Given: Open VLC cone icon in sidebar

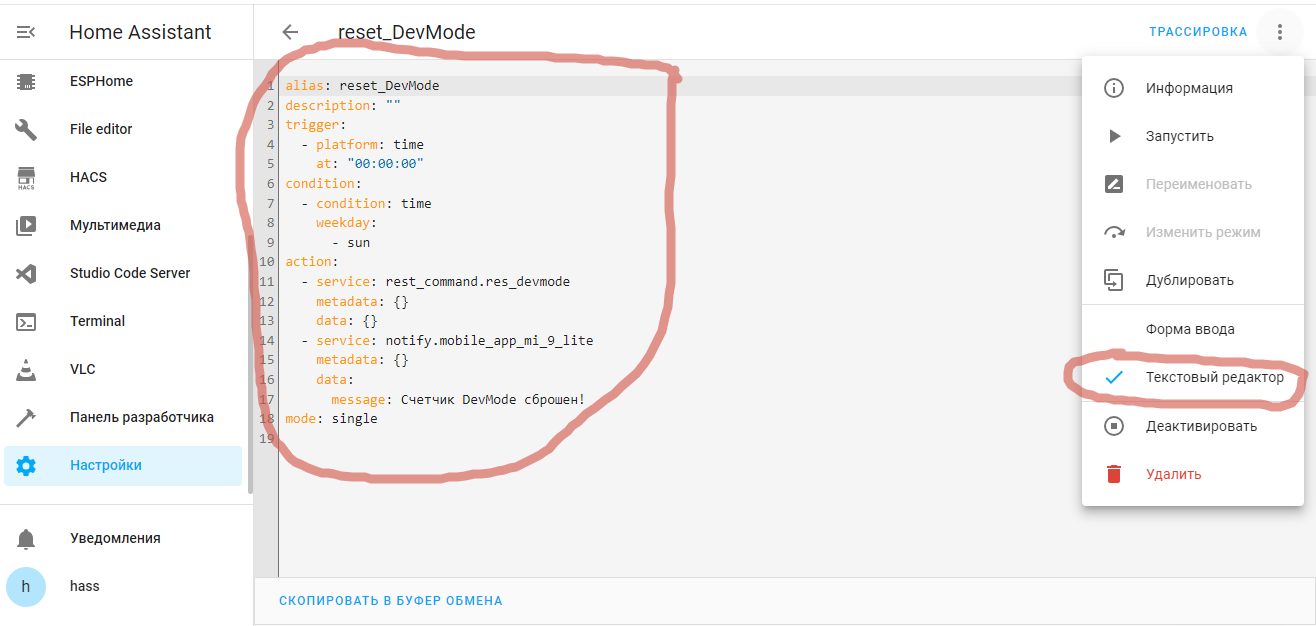Looking at the screenshot, I should click(26, 369).
